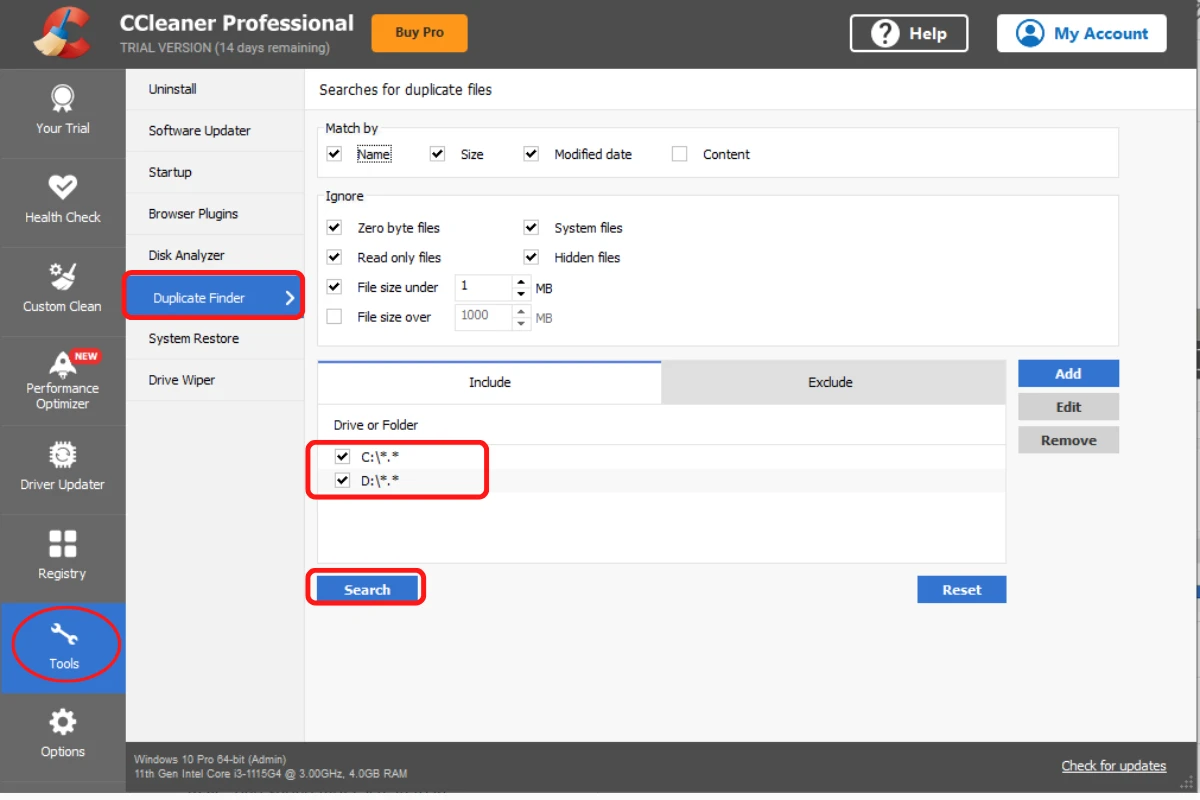
Task: Toggle Ignore System files
Action: 532,227
